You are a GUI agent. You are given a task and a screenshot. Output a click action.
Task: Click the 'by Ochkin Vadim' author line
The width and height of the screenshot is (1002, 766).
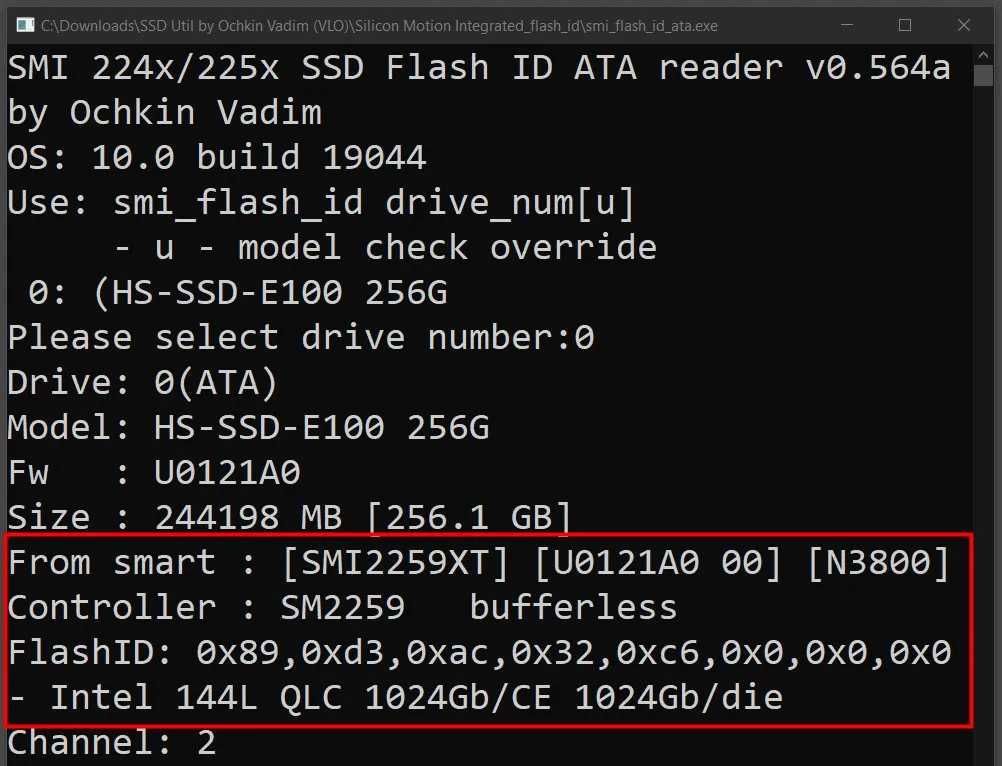coord(165,113)
